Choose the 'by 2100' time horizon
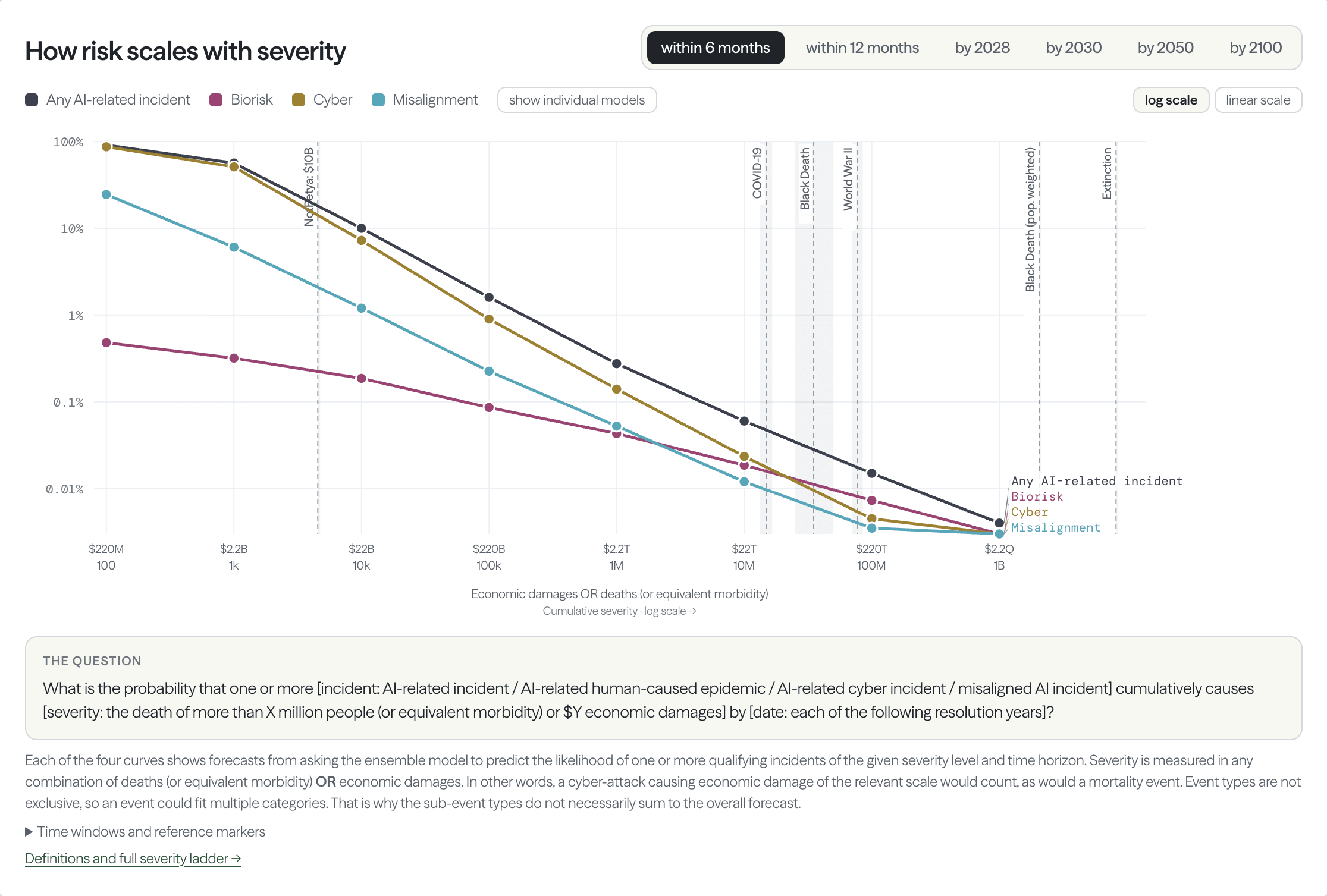The height and width of the screenshot is (896, 1327). pos(1255,48)
